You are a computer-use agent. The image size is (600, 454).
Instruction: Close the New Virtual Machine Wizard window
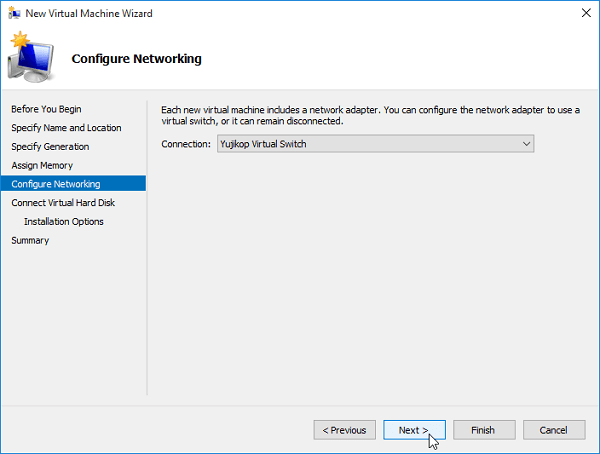coord(586,13)
